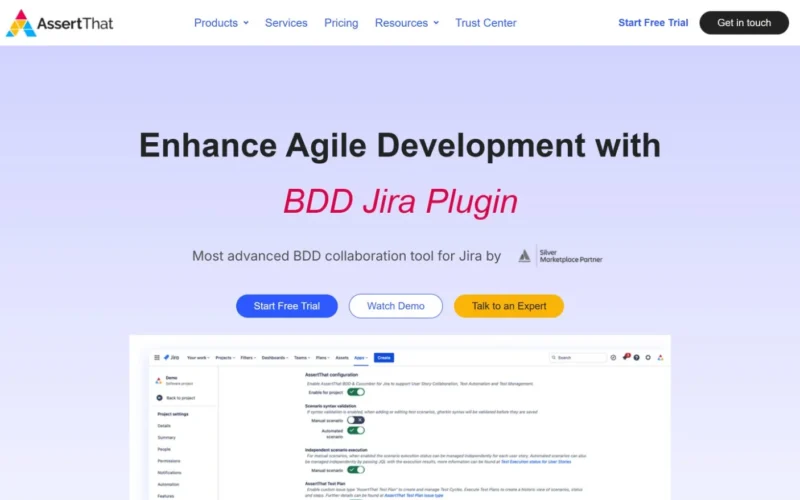Select Notifications in the Project settings sidebar
The height and width of the screenshot is (500, 800).
click(169, 473)
